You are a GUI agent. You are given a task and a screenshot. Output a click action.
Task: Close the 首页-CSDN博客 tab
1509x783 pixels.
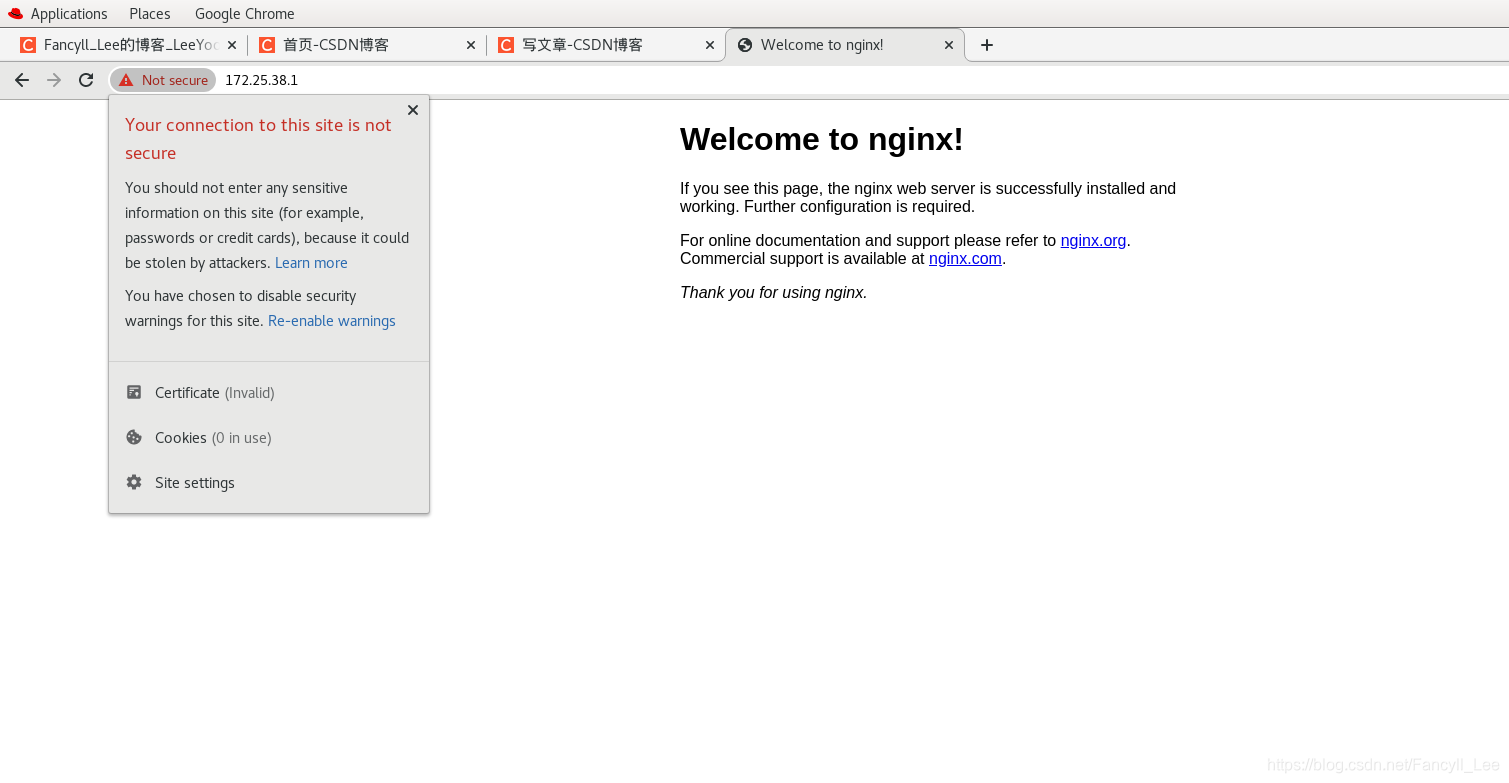pyautogui.click(x=471, y=45)
